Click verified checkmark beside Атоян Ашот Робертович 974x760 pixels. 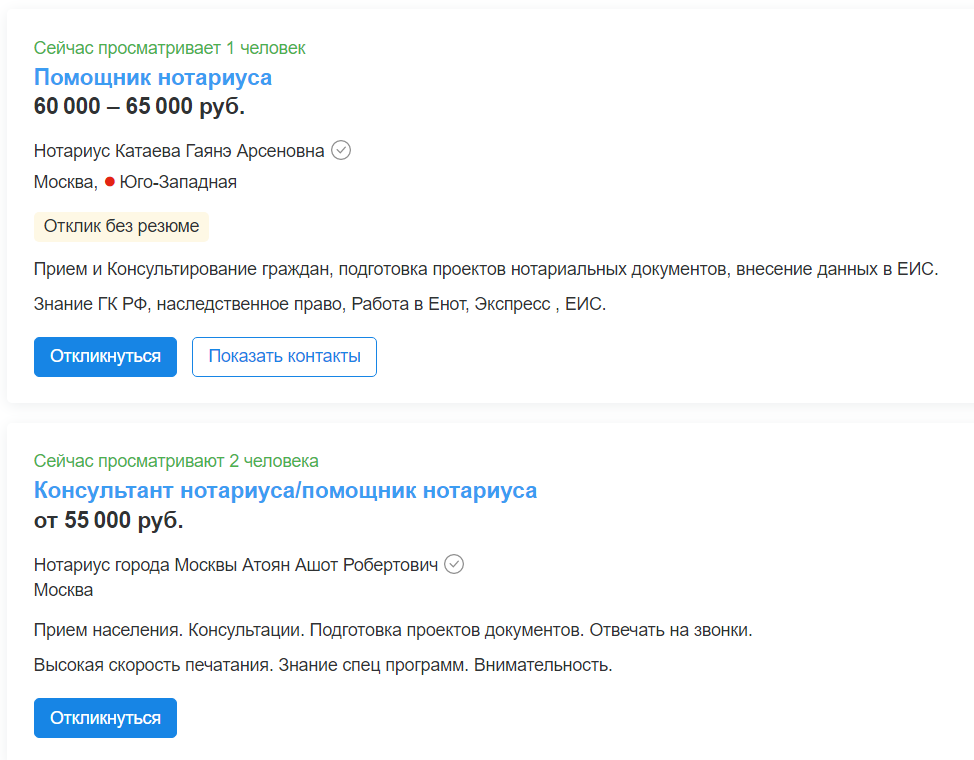click(x=454, y=564)
